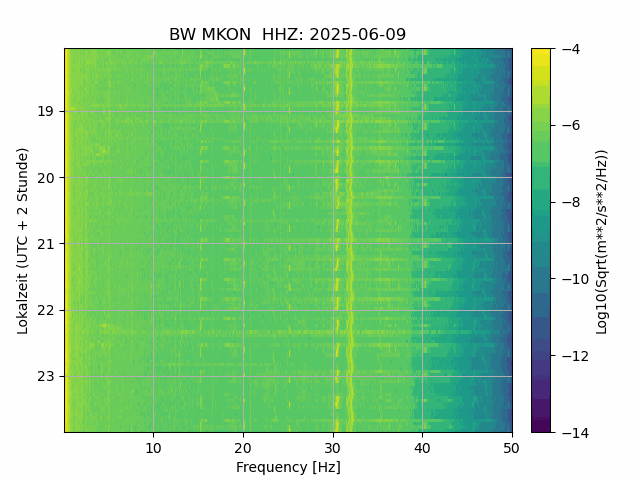Click the 19 hour y-axis tick label

(x=45, y=111)
